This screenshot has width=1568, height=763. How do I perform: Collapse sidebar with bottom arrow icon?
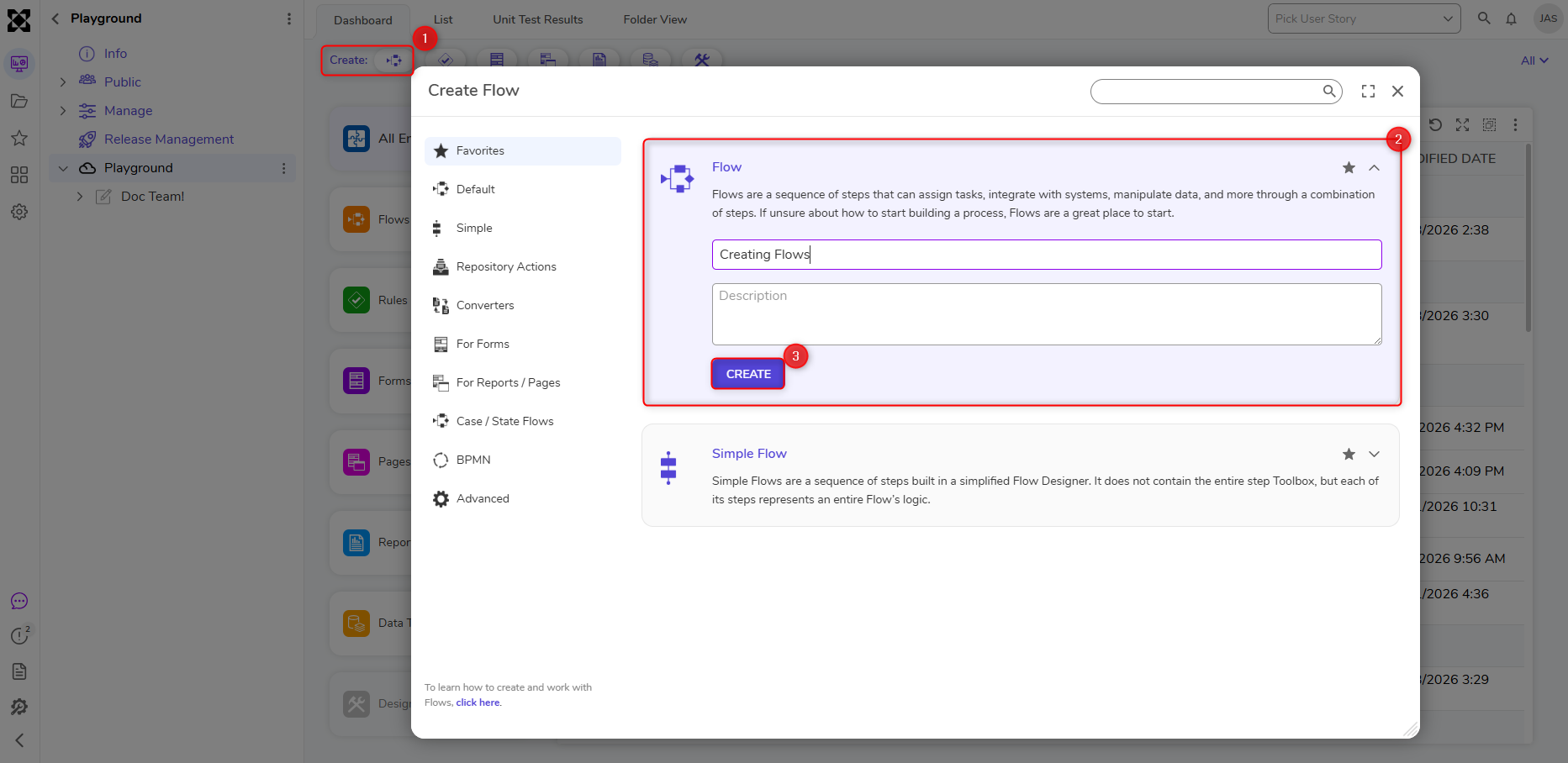(19, 740)
